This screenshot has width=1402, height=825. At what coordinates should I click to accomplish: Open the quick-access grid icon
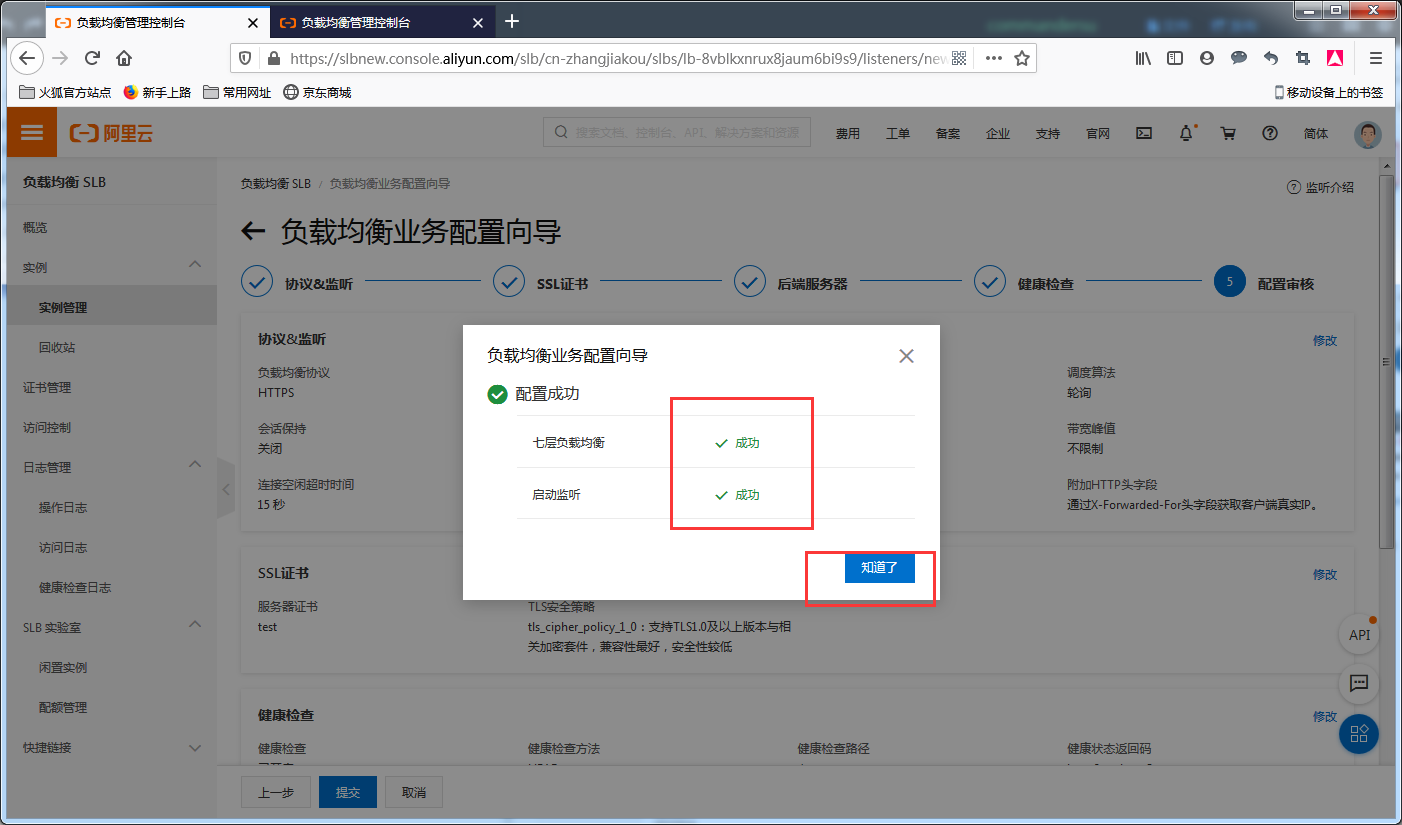1358,734
